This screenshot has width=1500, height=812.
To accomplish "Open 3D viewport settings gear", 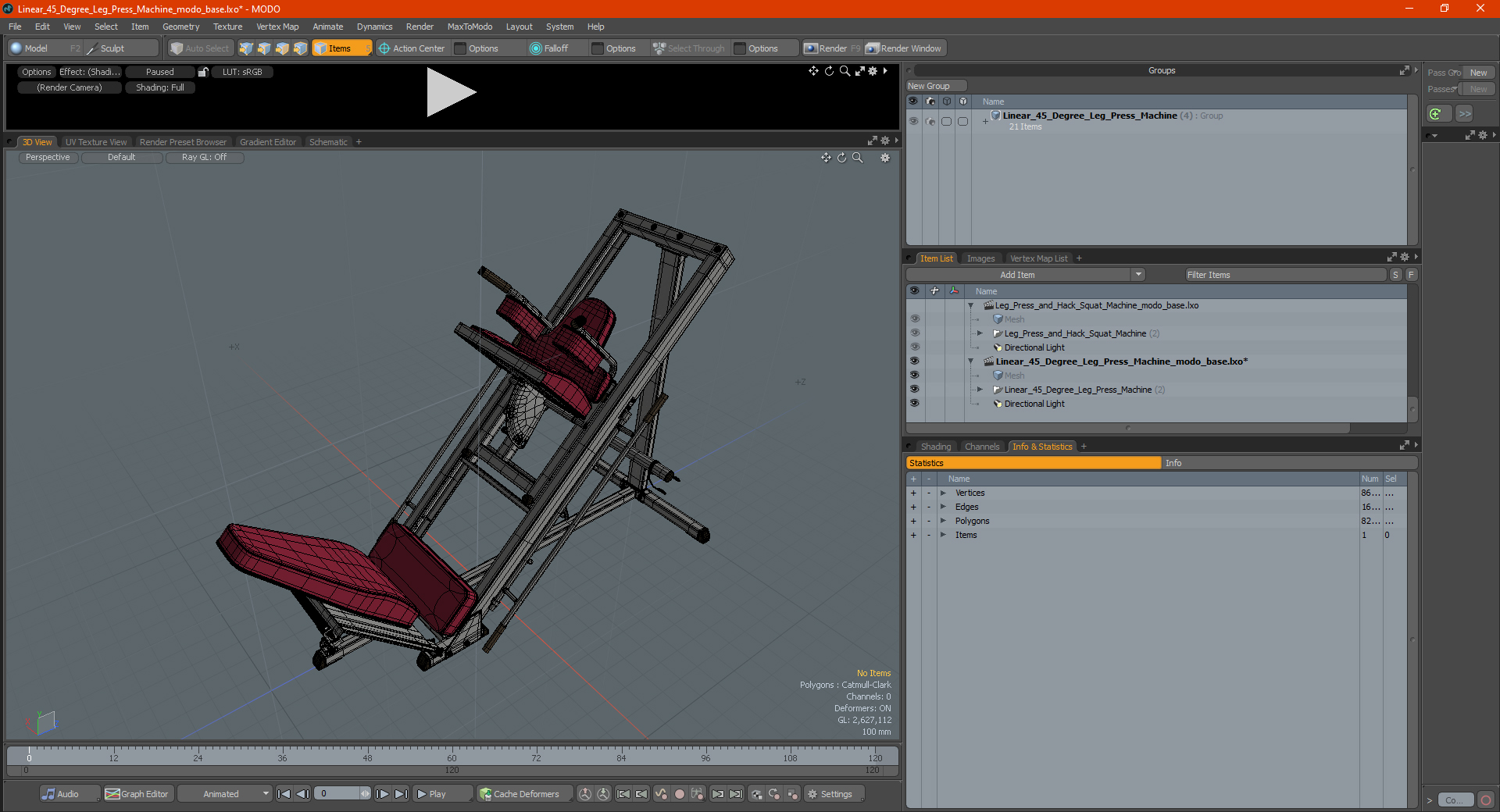I will click(x=885, y=158).
